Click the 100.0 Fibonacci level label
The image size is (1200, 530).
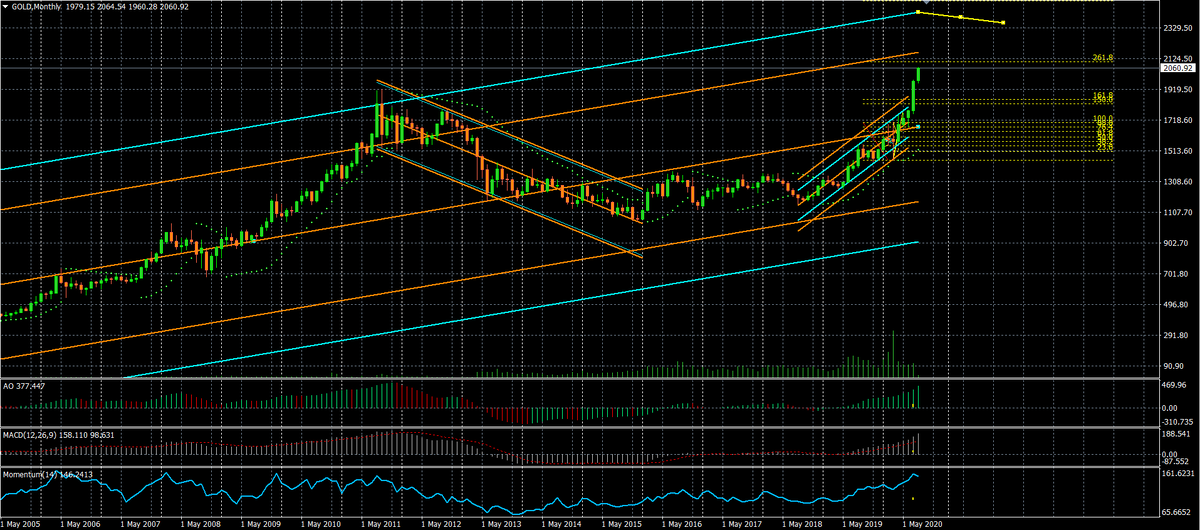click(x=1104, y=119)
